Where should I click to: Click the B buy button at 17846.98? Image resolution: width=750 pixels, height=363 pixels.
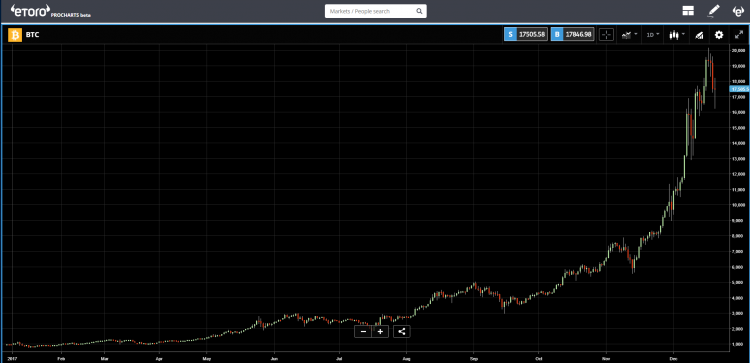[573, 34]
